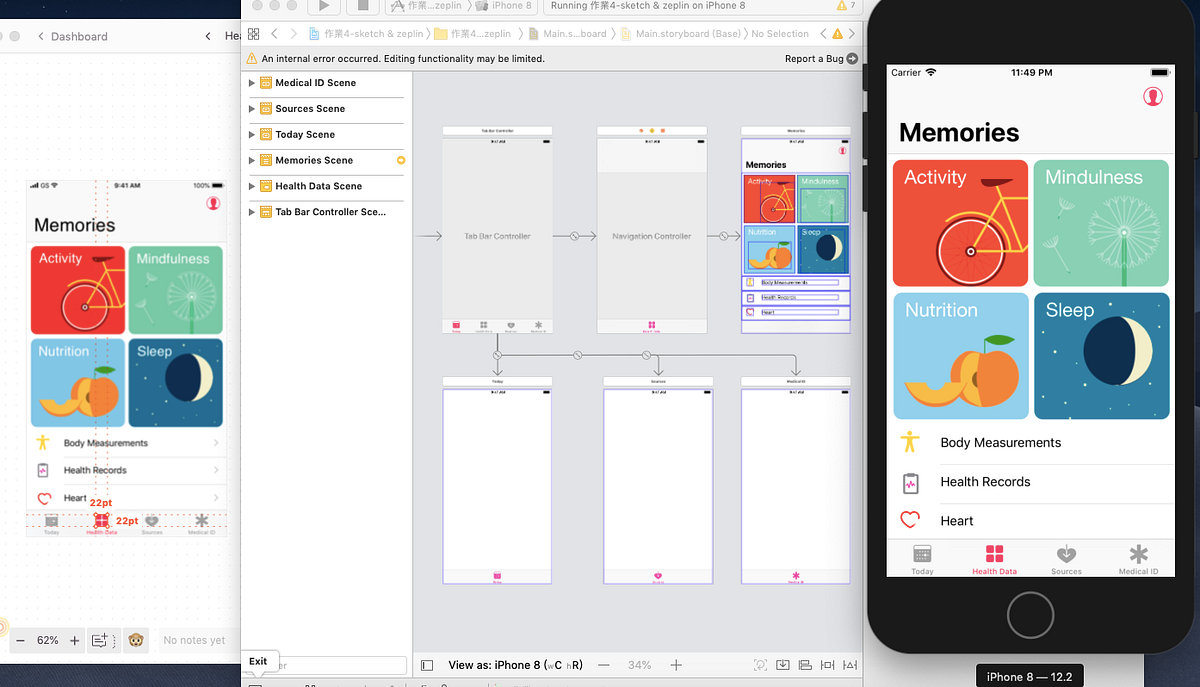The image size is (1200, 687).
Task: Switch to the Sources tab in the simulator
Action: coord(1066,558)
